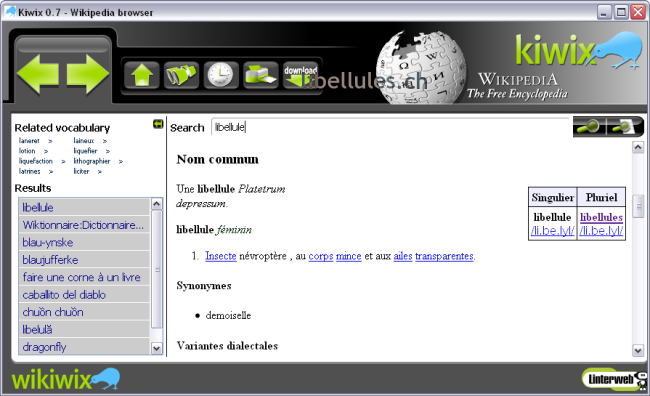Open the 'blau-ynske' result

(x=84, y=242)
